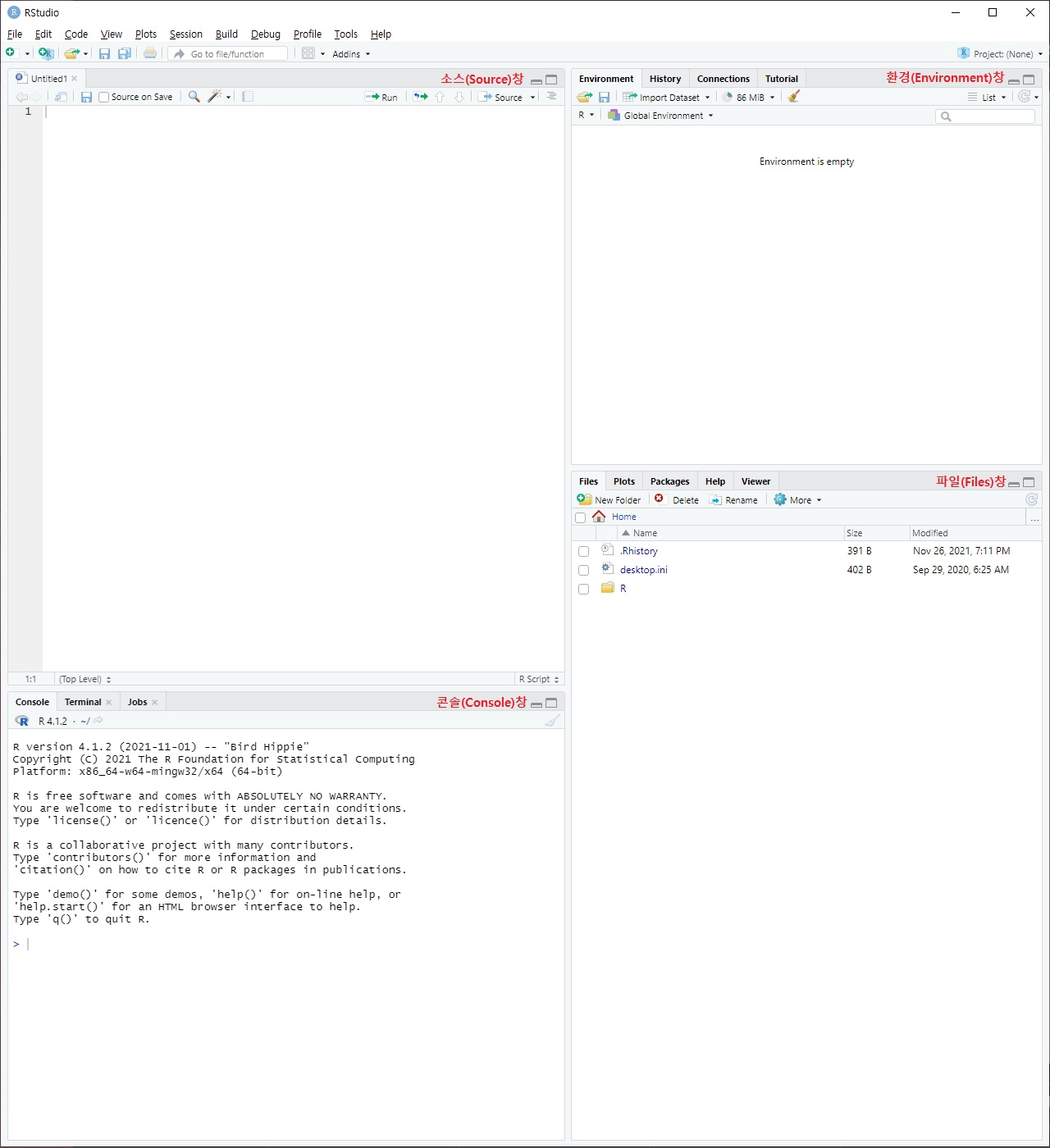Close the Untitled1 tab
Screen dimensions: 1050x1148
point(74,79)
